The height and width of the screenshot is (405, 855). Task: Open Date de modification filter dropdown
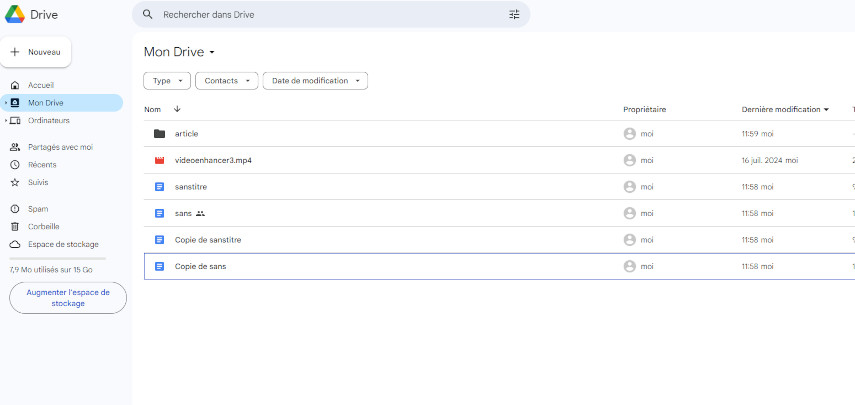[x=315, y=81]
